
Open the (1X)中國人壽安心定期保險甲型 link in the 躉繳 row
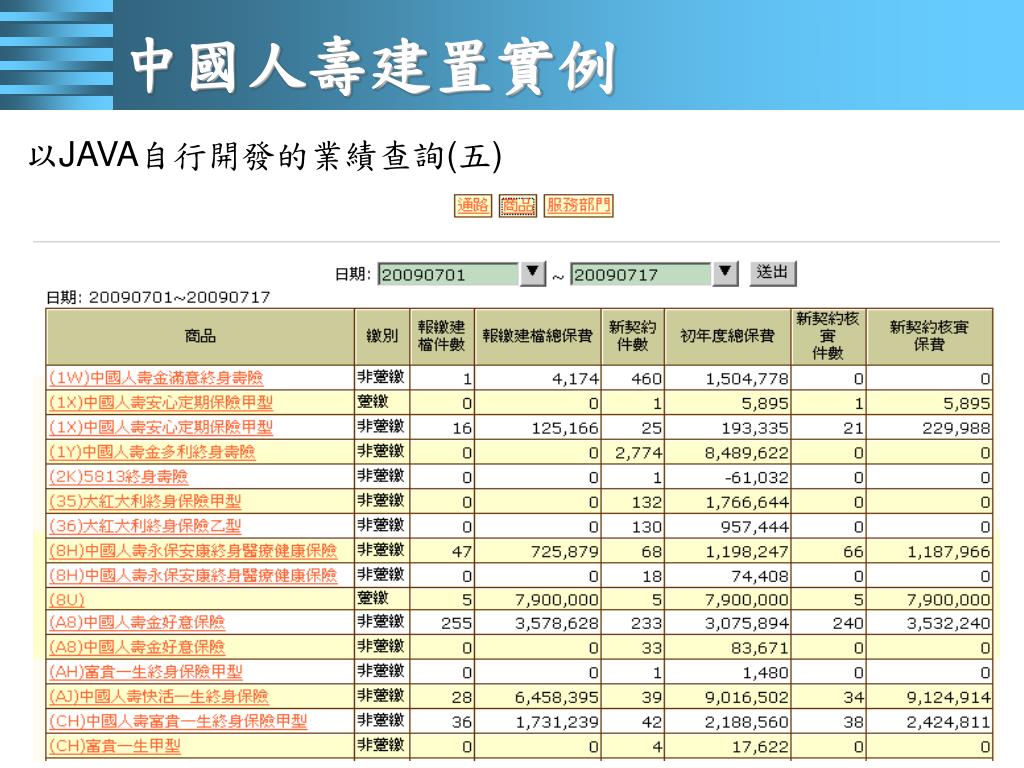pos(161,403)
